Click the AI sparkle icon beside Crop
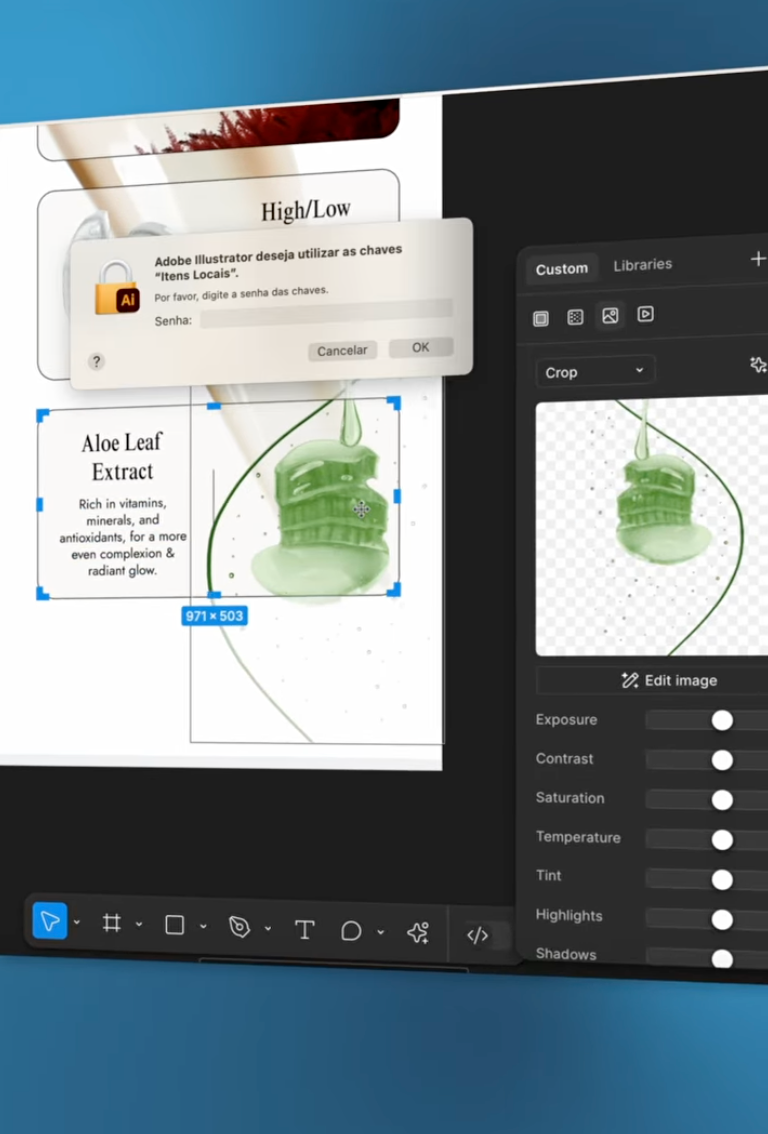The width and height of the screenshot is (768, 1134). (758, 364)
